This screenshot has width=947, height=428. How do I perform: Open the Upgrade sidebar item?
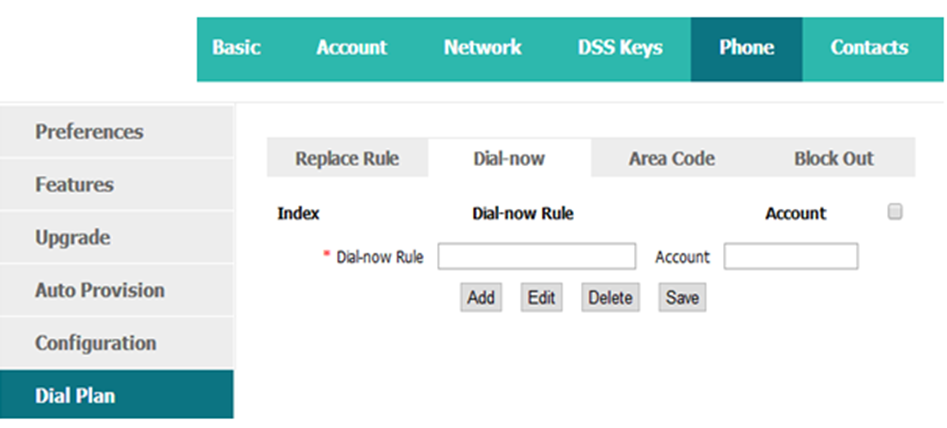(117, 237)
